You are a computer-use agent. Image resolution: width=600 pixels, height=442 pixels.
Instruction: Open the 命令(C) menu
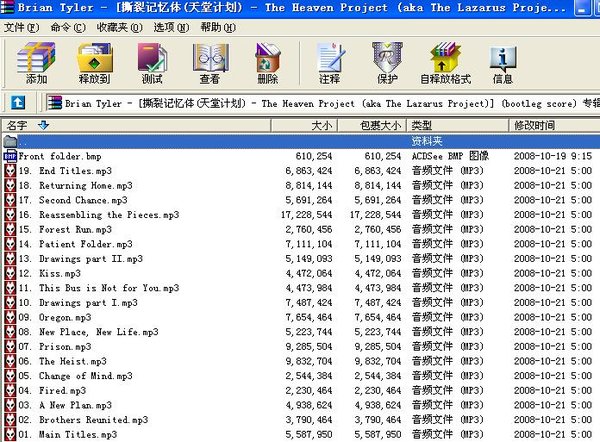pos(68,28)
